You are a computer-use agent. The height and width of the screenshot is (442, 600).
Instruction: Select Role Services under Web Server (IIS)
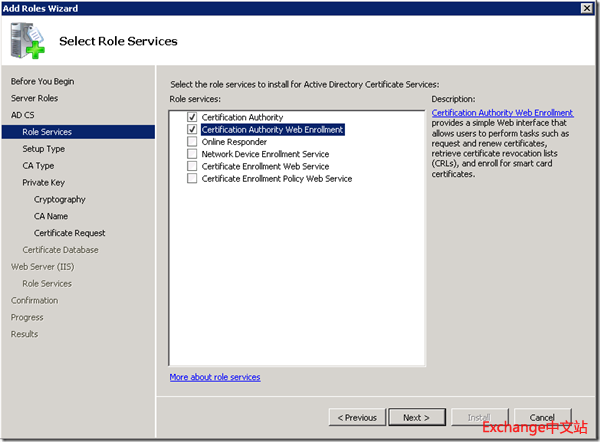pyautogui.click(x=47, y=284)
